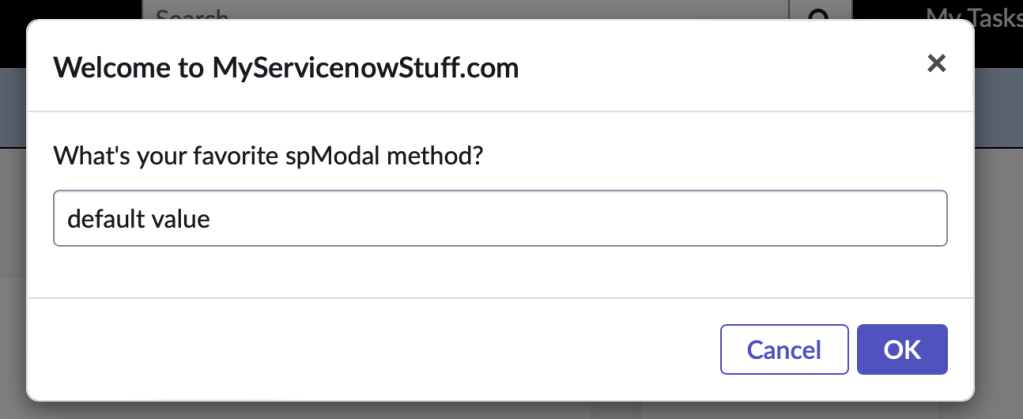Screen dimensions: 1023x419
Task: Click the Search box in the header
Action: coord(470,10)
